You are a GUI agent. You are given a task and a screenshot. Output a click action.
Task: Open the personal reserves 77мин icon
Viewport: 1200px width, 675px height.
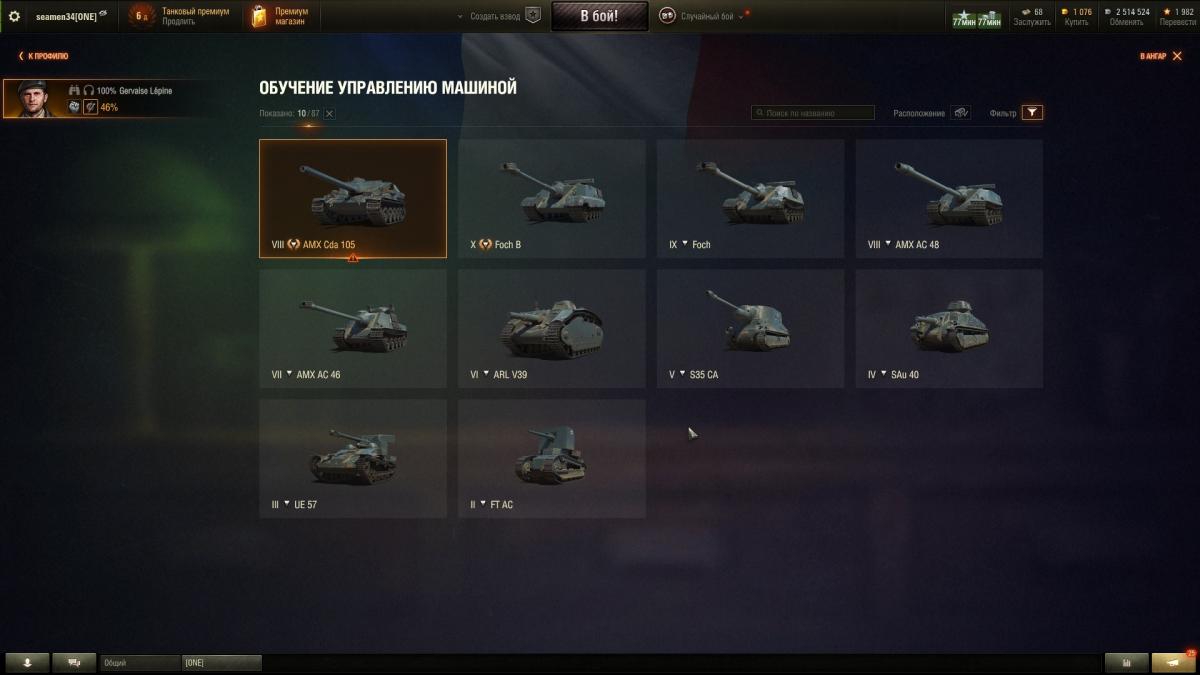(977, 17)
